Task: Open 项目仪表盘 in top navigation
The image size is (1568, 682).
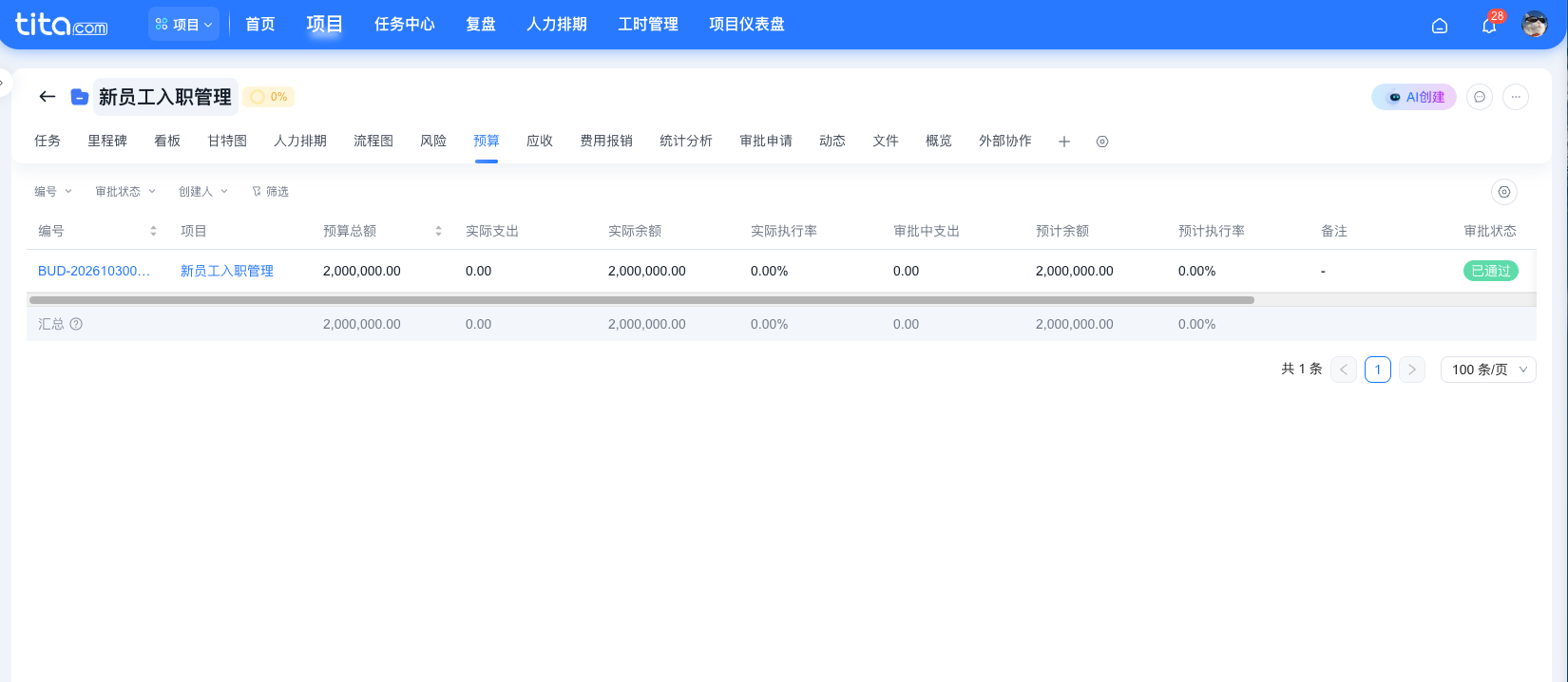Action: tap(746, 25)
